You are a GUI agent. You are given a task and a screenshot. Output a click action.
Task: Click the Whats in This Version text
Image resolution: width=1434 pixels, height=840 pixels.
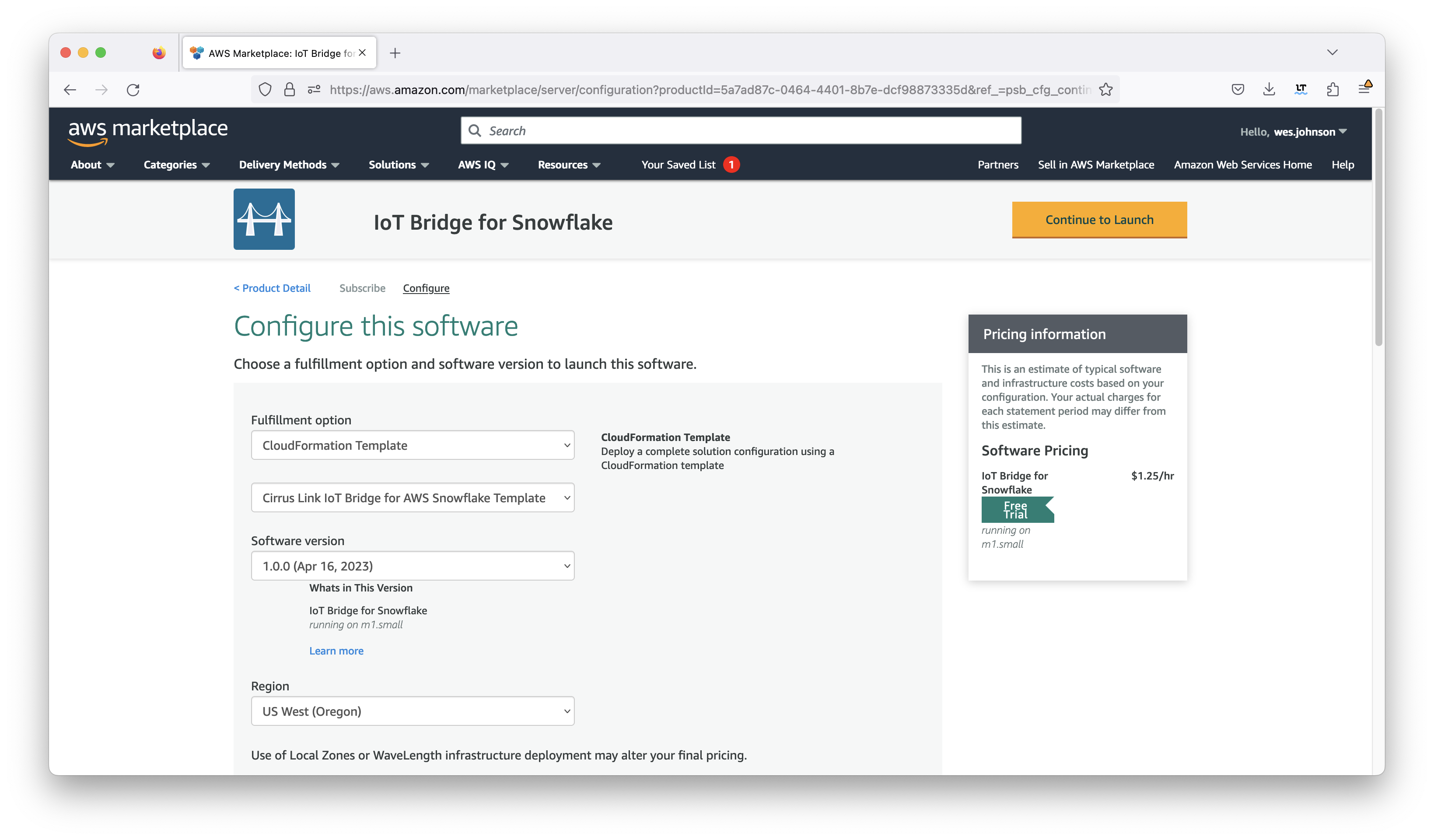(361, 588)
